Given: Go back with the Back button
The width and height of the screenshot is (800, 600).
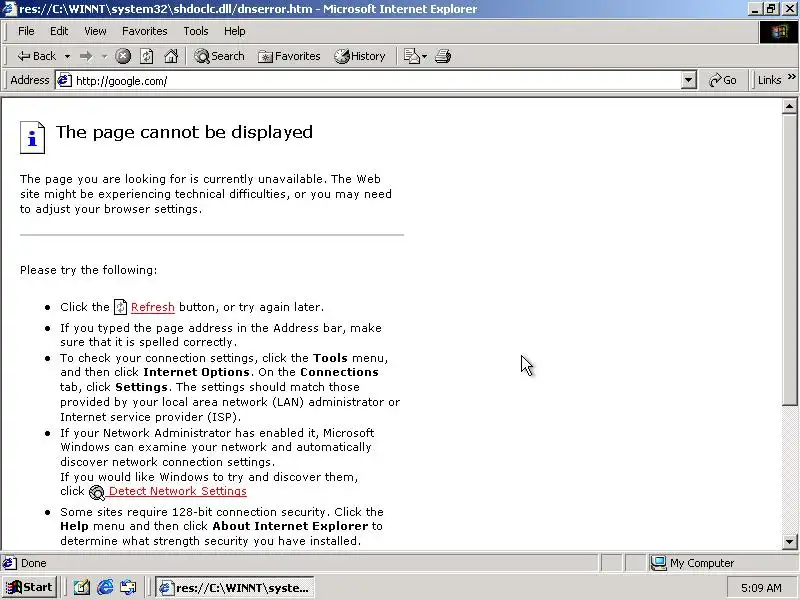Looking at the screenshot, I should pos(36,56).
